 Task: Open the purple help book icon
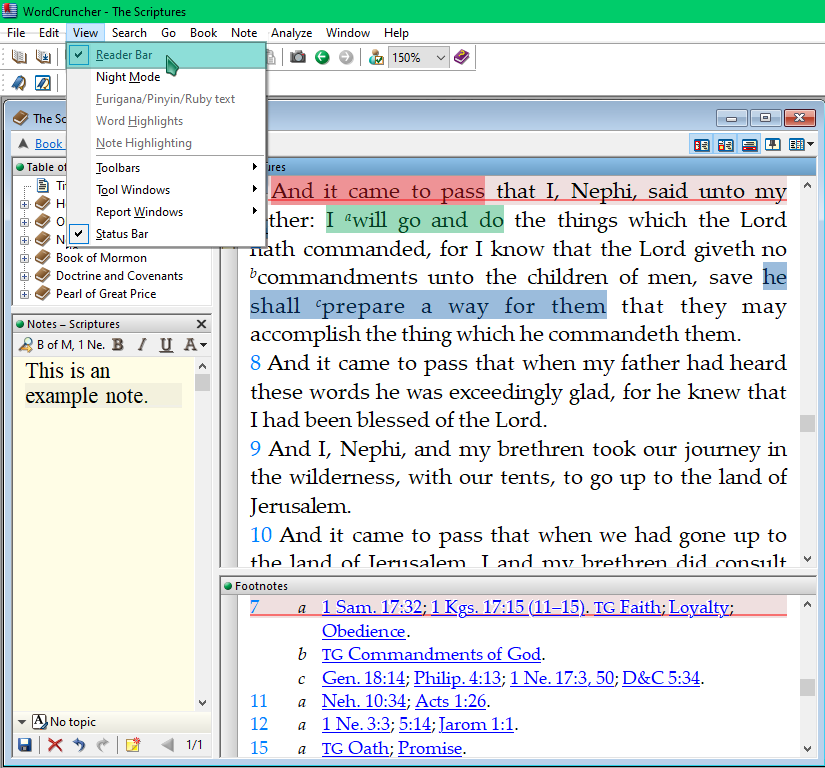[x=461, y=57]
